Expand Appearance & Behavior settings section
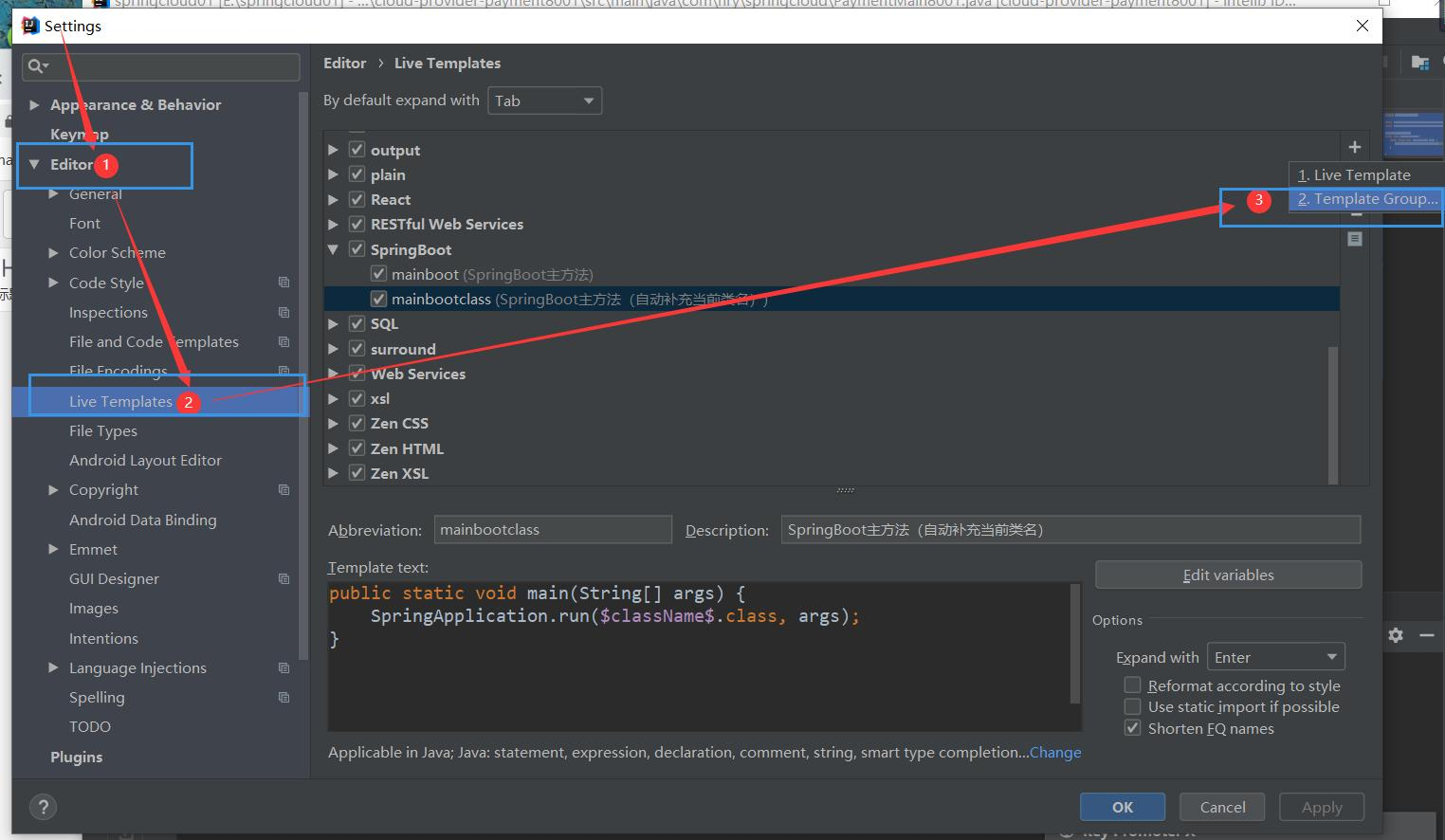Screen dimensions: 1445x840 pos(35,104)
